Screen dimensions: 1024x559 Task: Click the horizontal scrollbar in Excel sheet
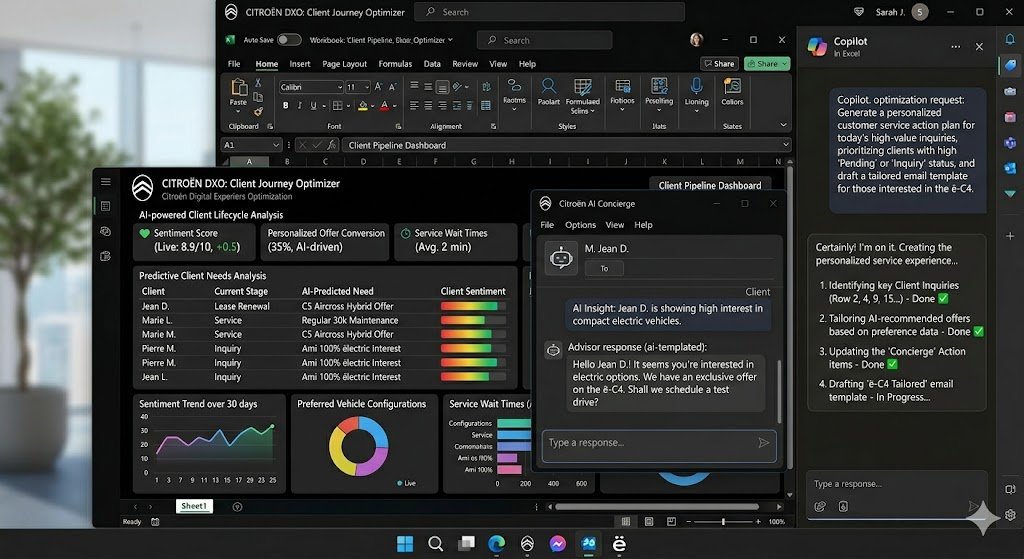[657, 506]
